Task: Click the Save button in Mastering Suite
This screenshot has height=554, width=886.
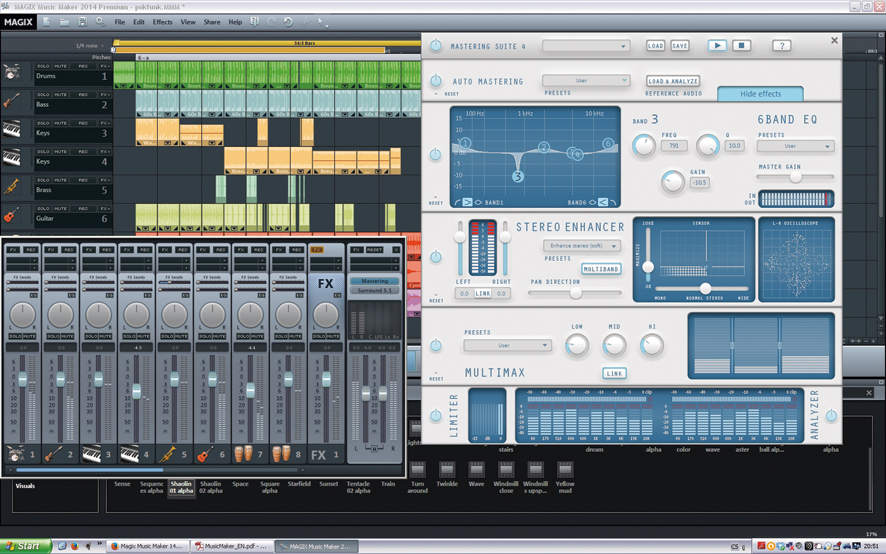Action: tap(680, 46)
